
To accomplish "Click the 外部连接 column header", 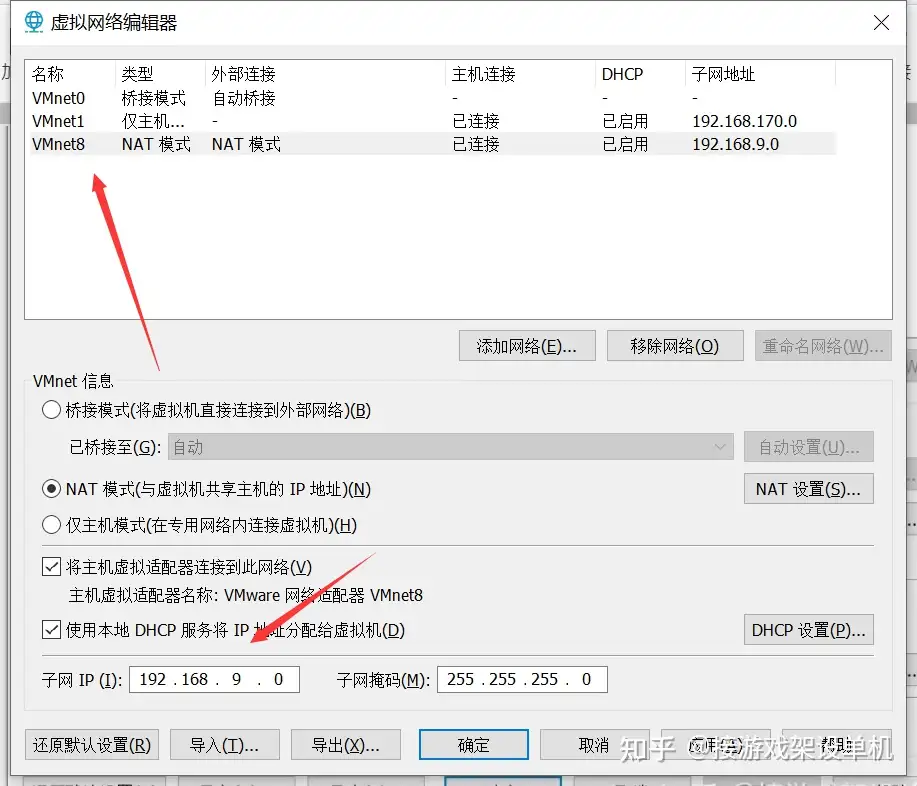I will [x=325, y=74].
